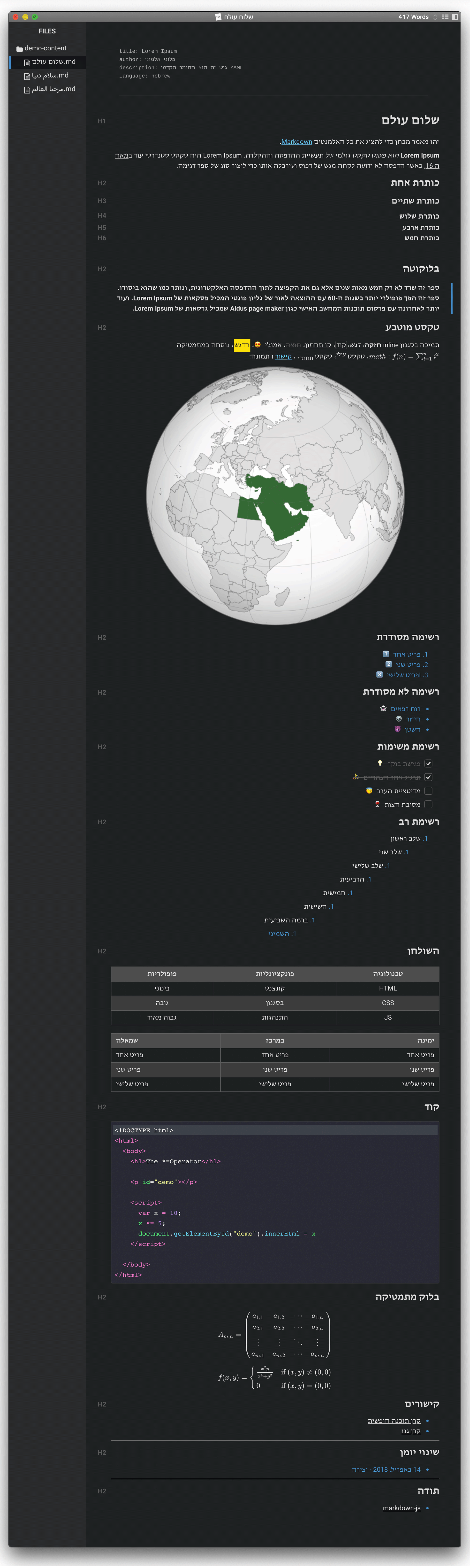470x1568 pixels.
Task: Click the document proxy icon beside window title
Action: click(218, 17)
